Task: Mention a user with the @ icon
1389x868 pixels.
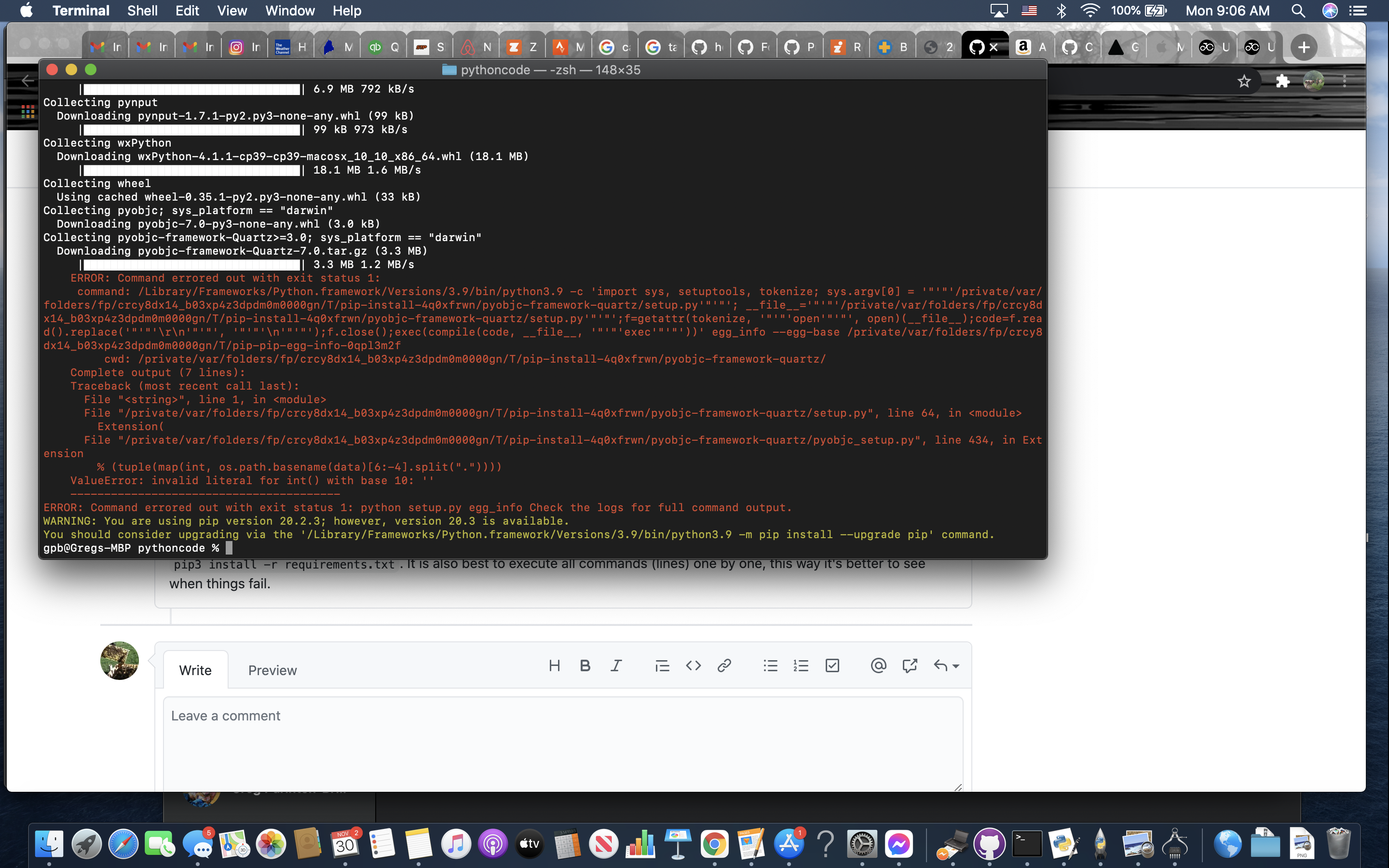Action: click(x=878, y=665)
